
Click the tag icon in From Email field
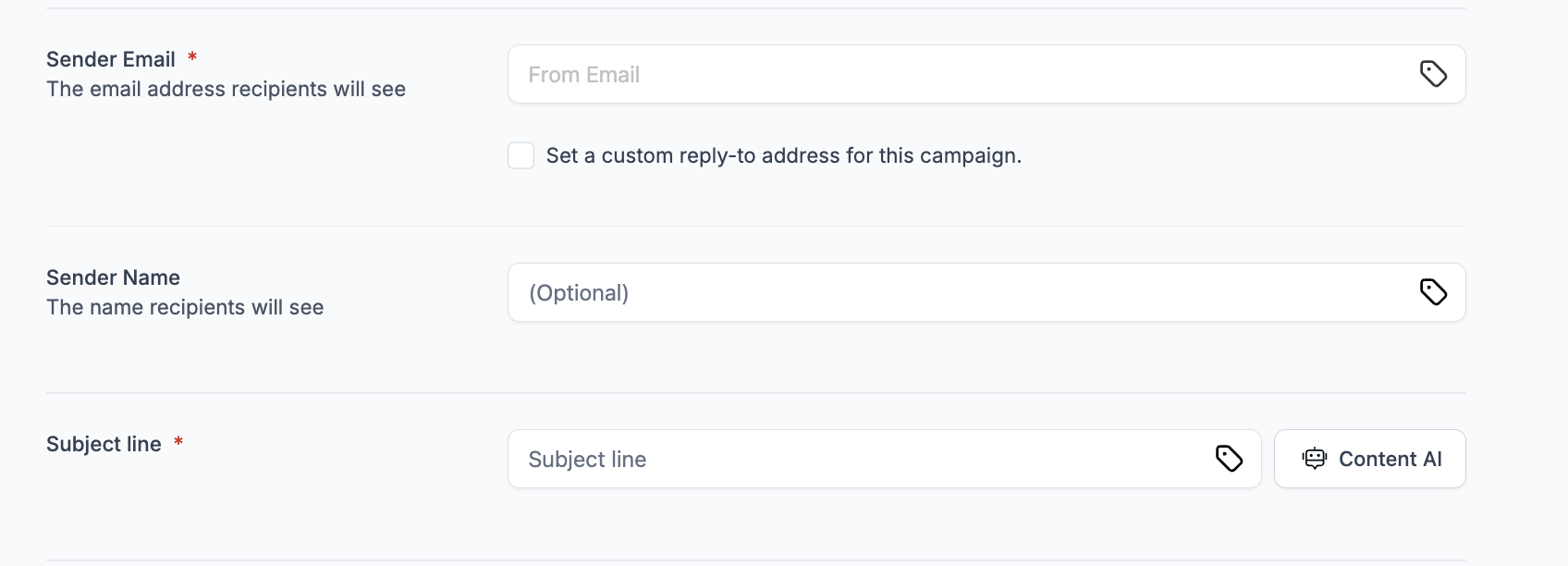pos(1433,74)
